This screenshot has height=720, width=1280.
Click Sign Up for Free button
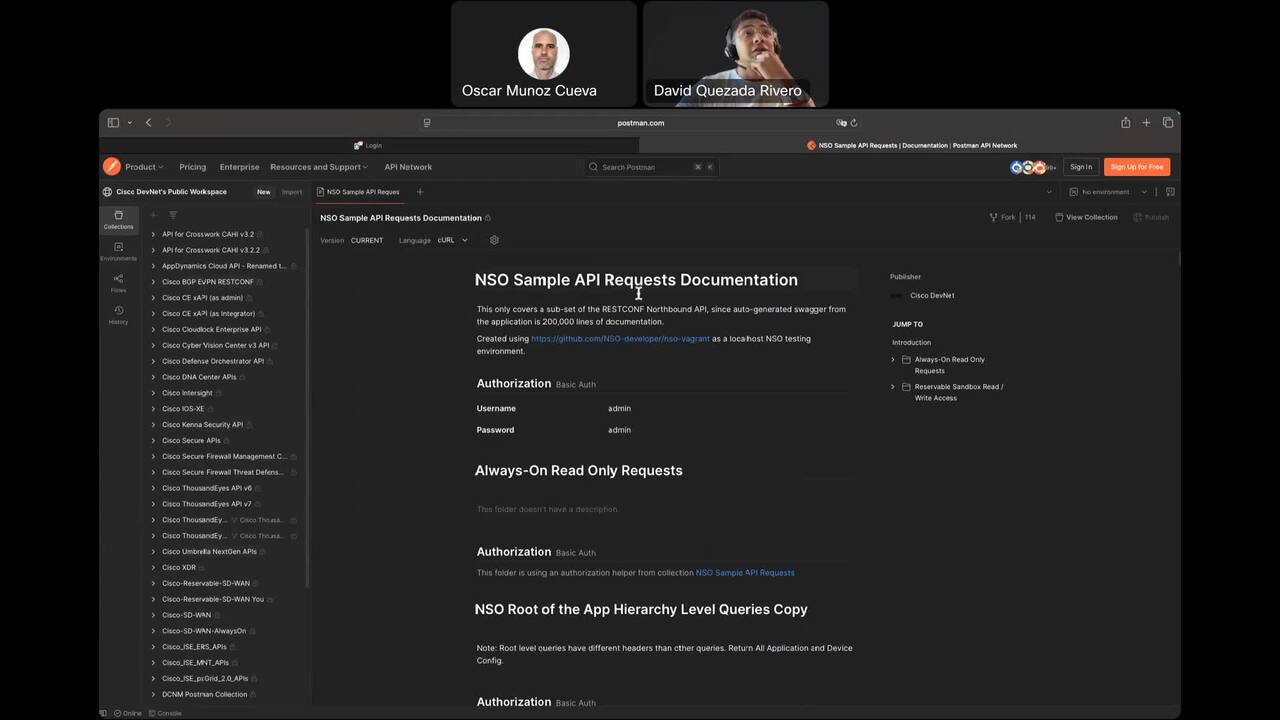click(x=1137, y=167)
